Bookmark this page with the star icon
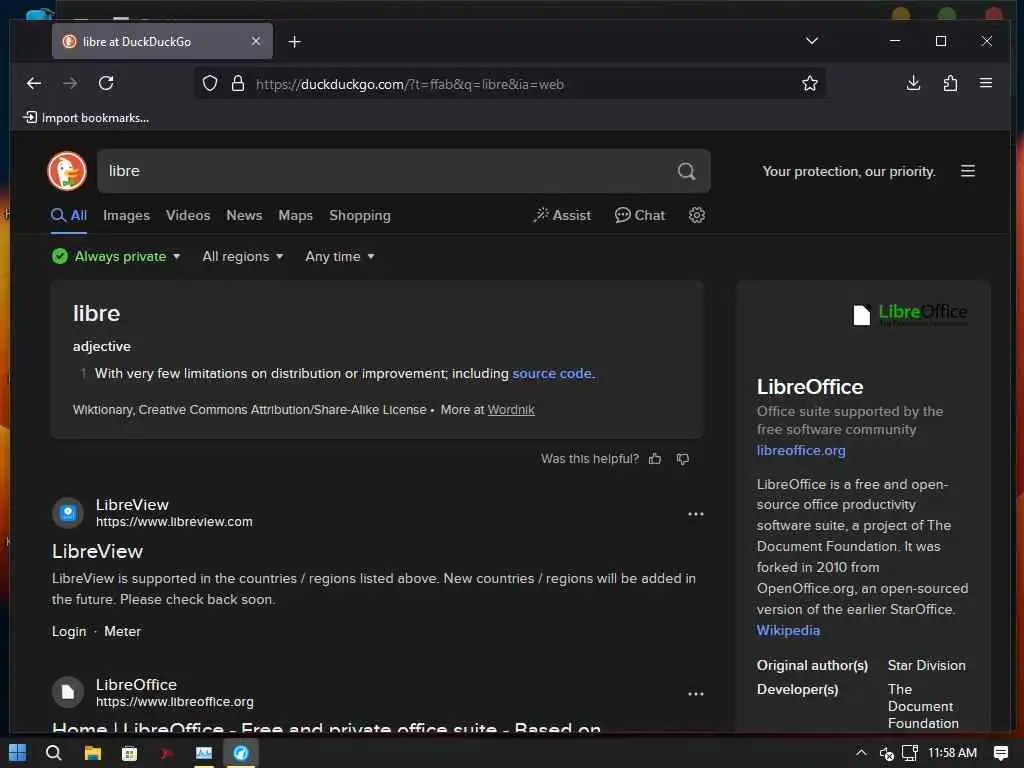 tap(810, 84)
